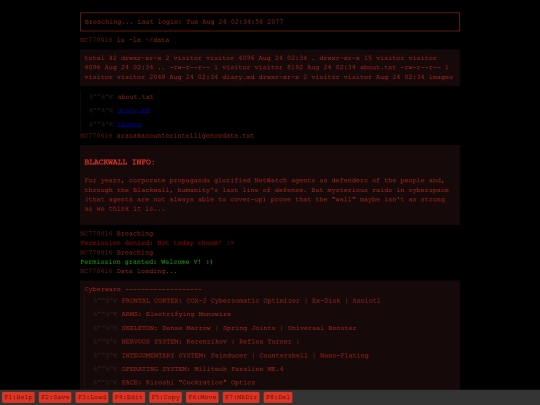Image resolution: width=540 pixels, height=405 pixels.
Task: Click the Cyberware section header
Action: point(143,289)
